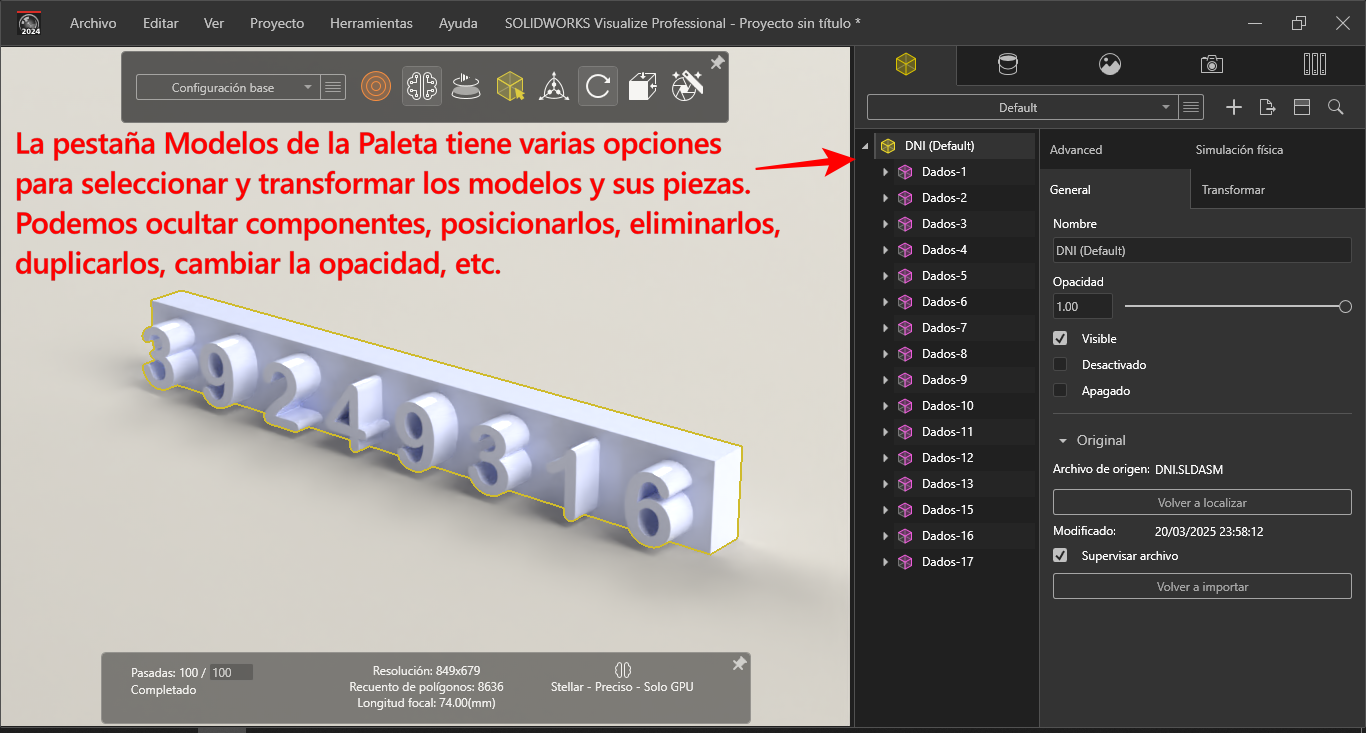Open the Cameras palette tab
1366x733 pixels.
click(1212, 65)
